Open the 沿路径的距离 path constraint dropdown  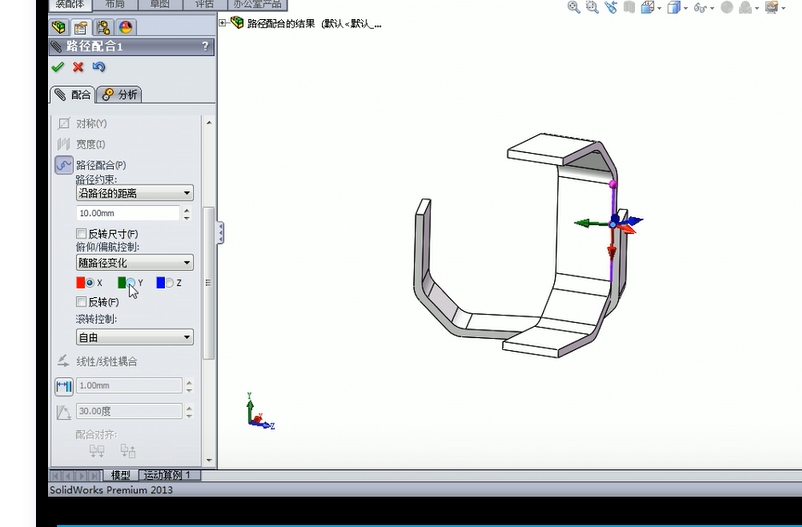pos(135,193)
